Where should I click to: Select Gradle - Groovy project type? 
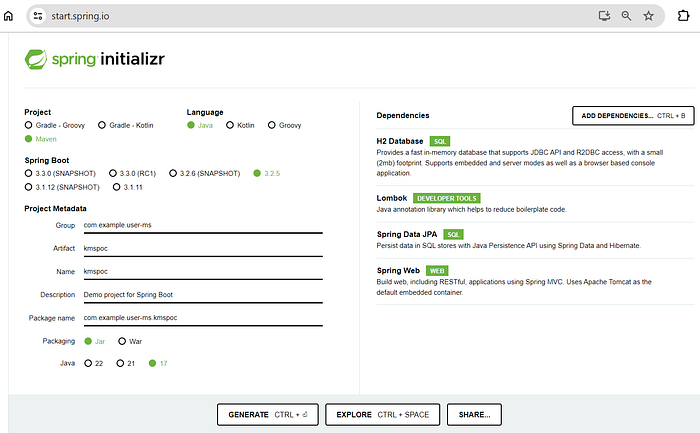click(x=55, y=125)
